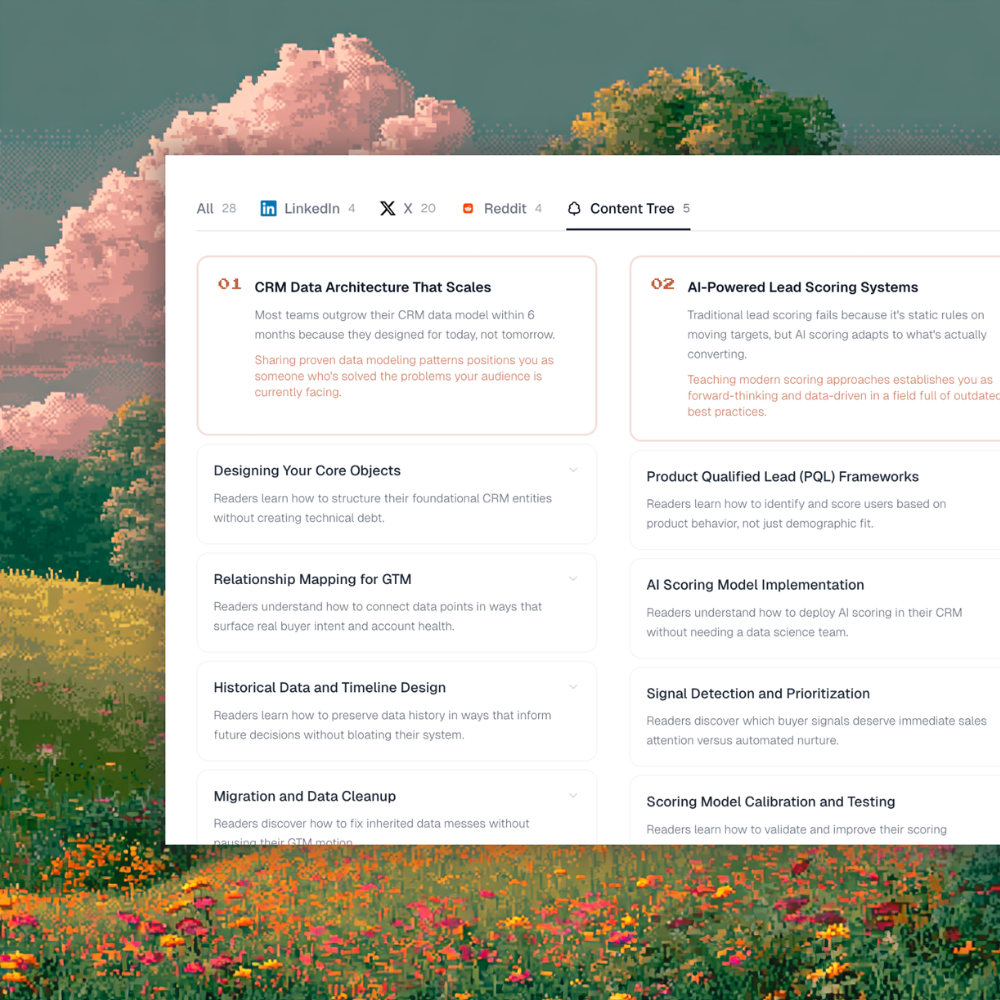Switch to the All tab
The height and width of the screenshot is (1000, 1000).
pyautogui.click(x=216, y=209)
